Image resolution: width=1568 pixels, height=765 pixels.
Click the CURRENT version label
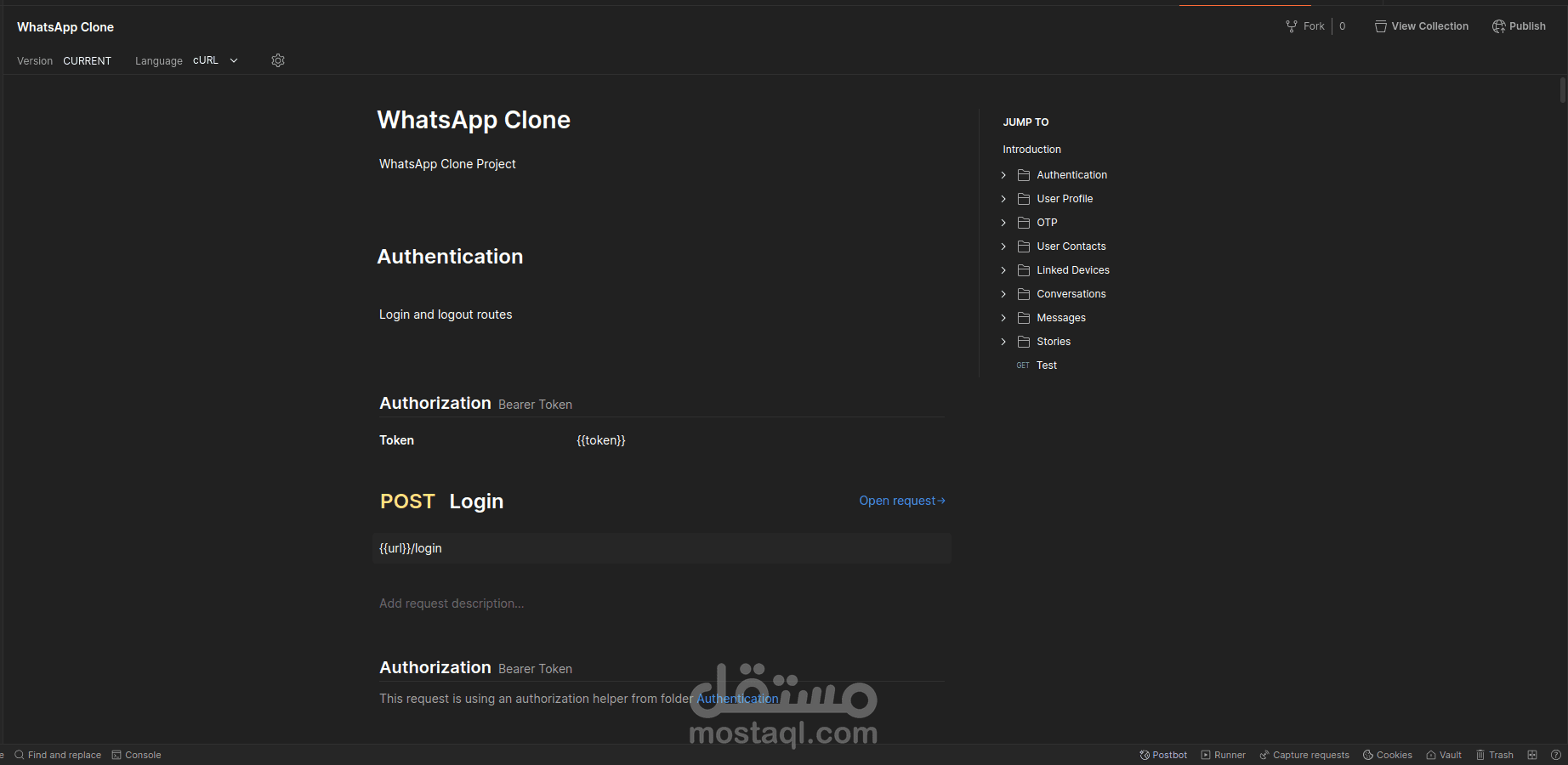click(x=87, y=61)
